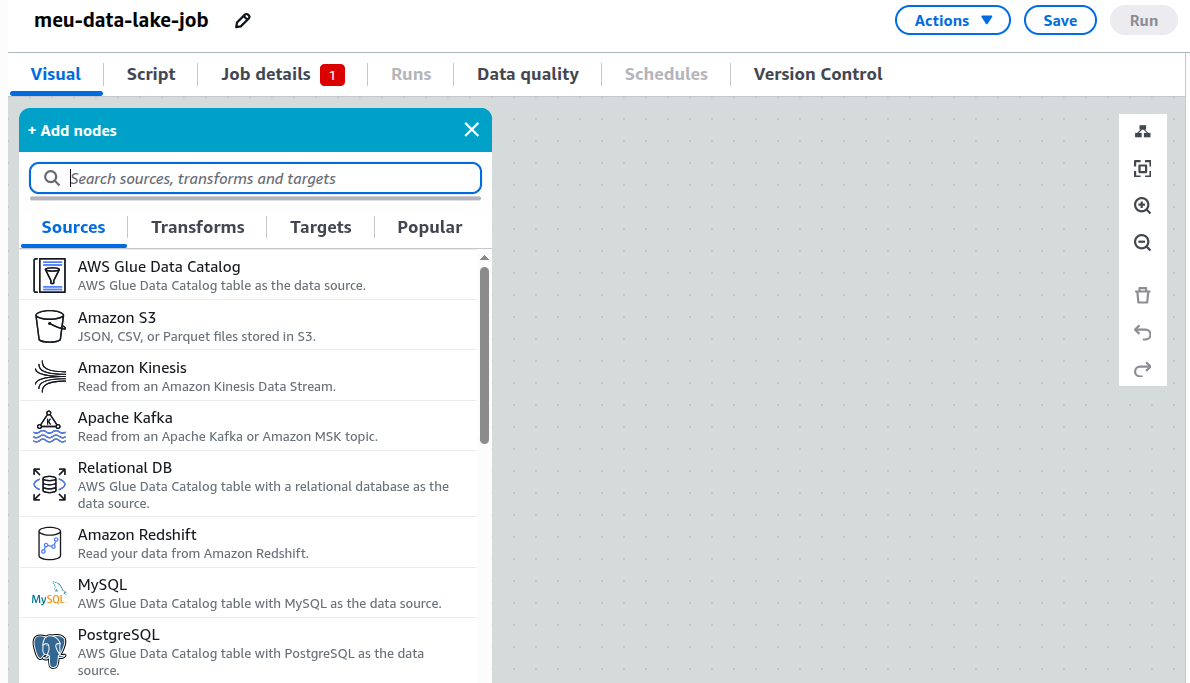Switch to the Transforms node tab

197,228
